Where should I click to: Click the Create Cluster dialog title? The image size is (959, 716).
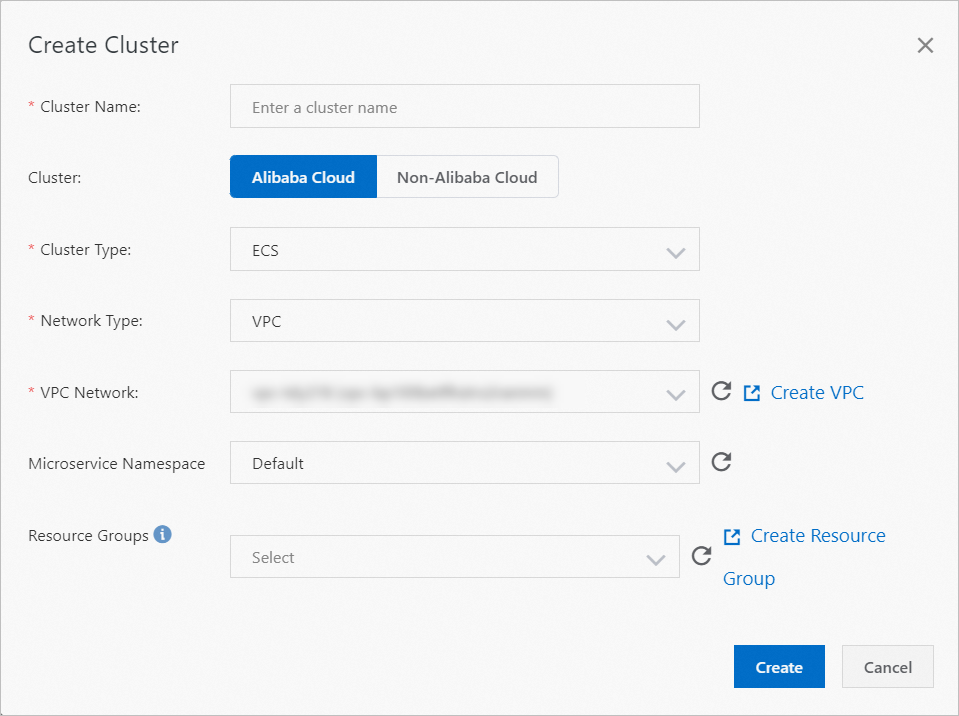click(103, 45)
